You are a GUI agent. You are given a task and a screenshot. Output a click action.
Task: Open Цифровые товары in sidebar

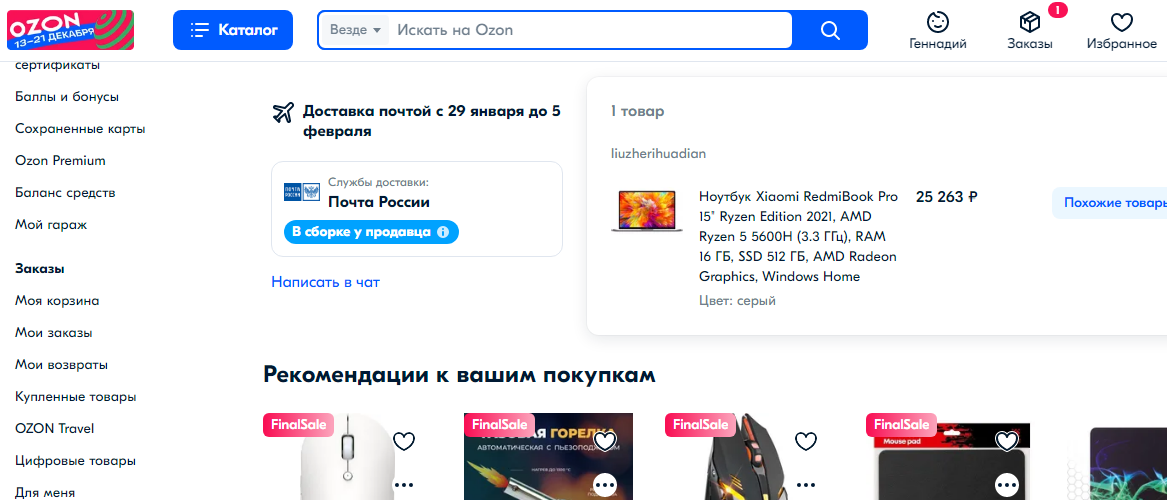(76, 461)
